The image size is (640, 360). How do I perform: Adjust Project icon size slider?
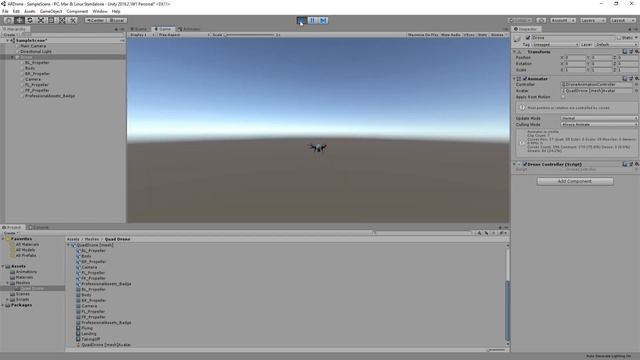[497, 350]
